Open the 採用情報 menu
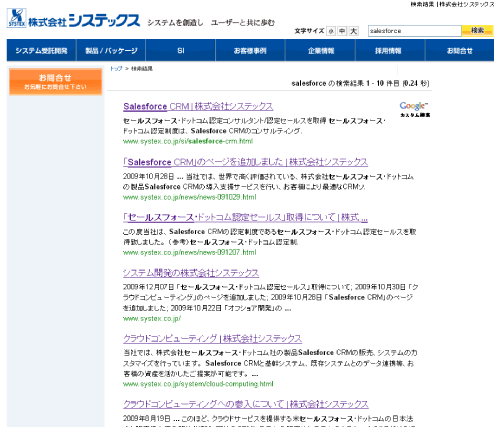The height and width of the screenshot is (427, 500). (x=390, y=50)
